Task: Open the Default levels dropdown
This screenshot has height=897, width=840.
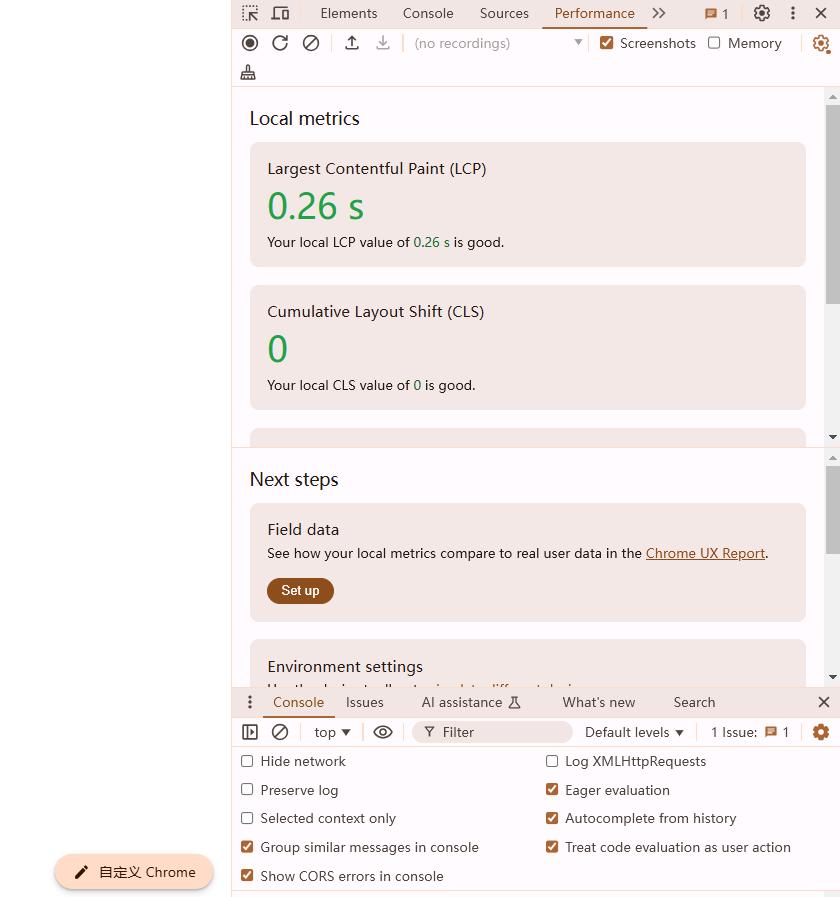Action: click(x=634, y=732)
